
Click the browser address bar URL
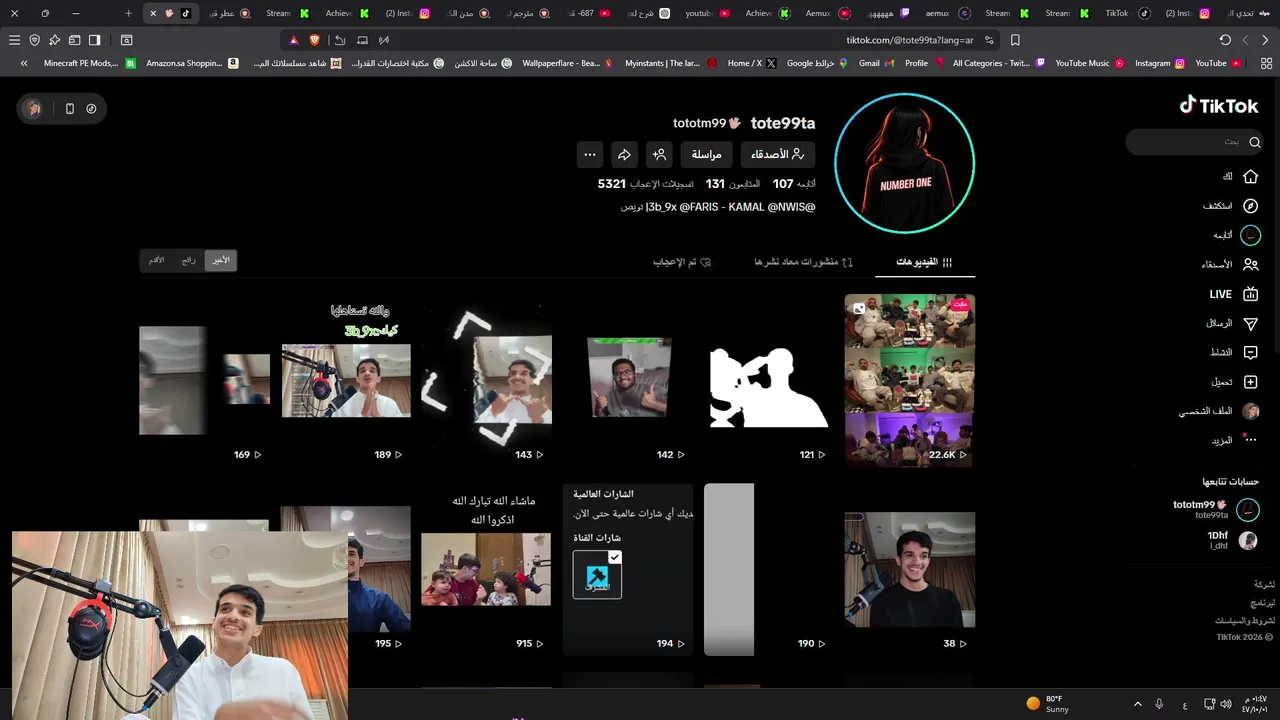point(910,40)
